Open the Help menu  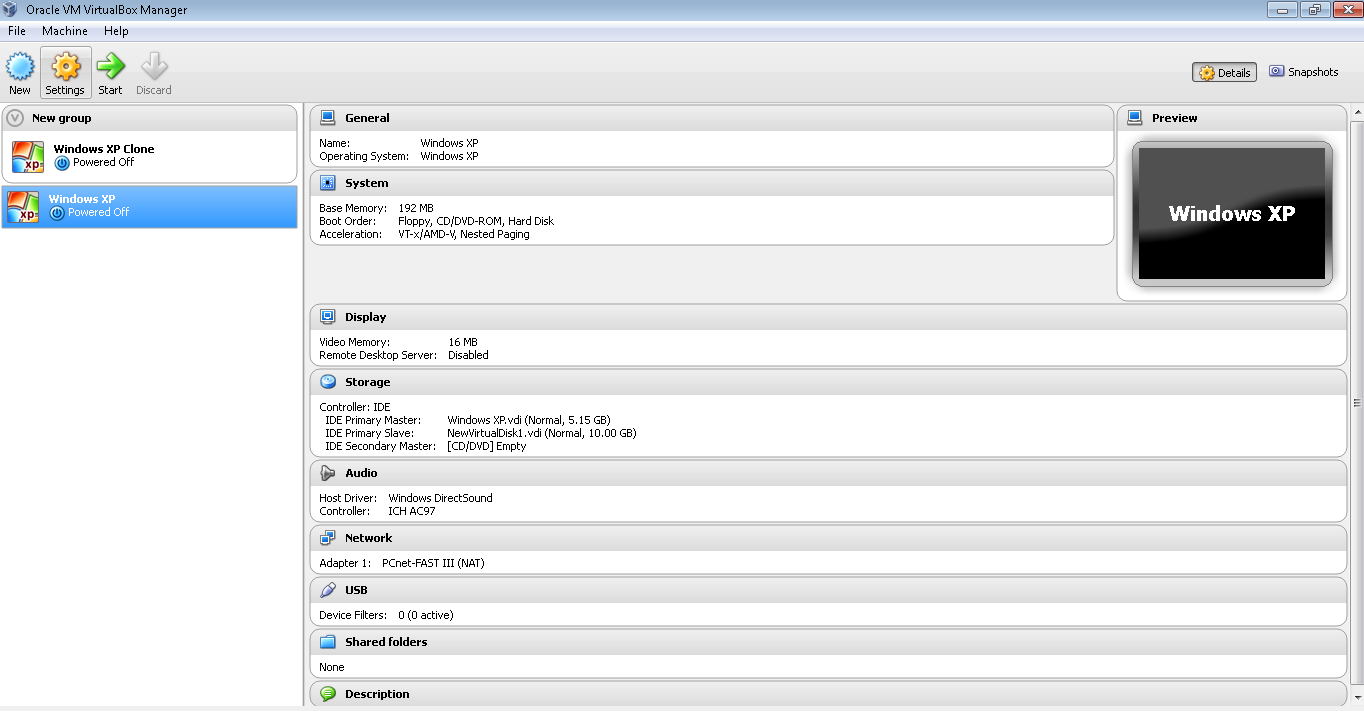116,31
